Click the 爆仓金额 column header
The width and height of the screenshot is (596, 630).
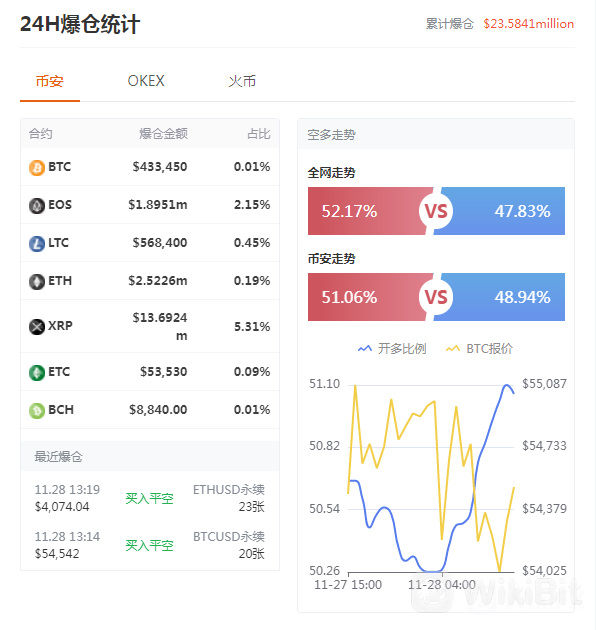point(164,134)
